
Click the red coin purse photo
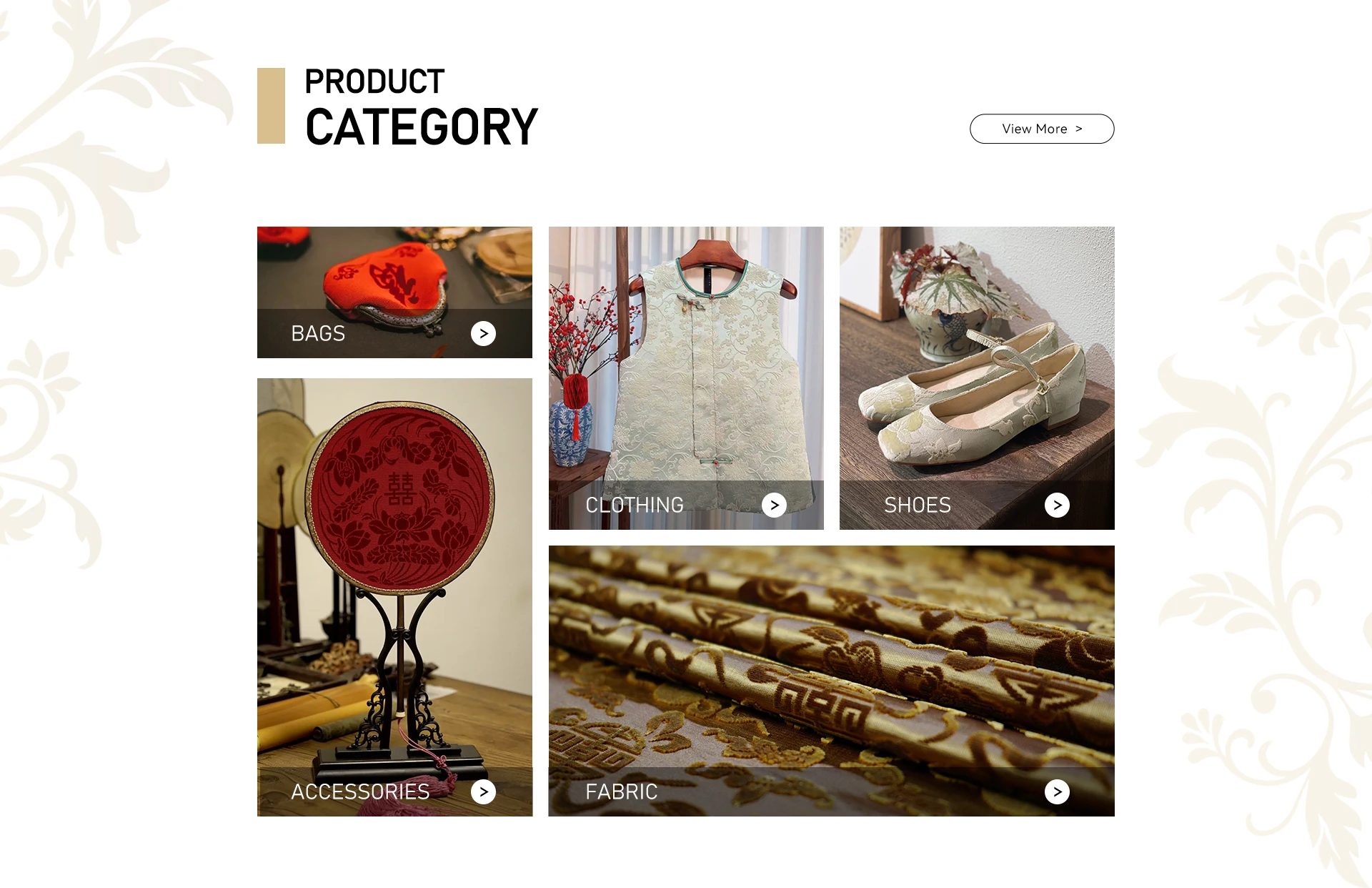394,292
